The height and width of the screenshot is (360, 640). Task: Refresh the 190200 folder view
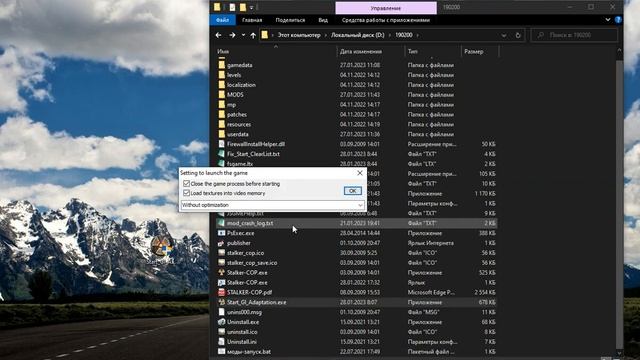(x=518, y=35)
